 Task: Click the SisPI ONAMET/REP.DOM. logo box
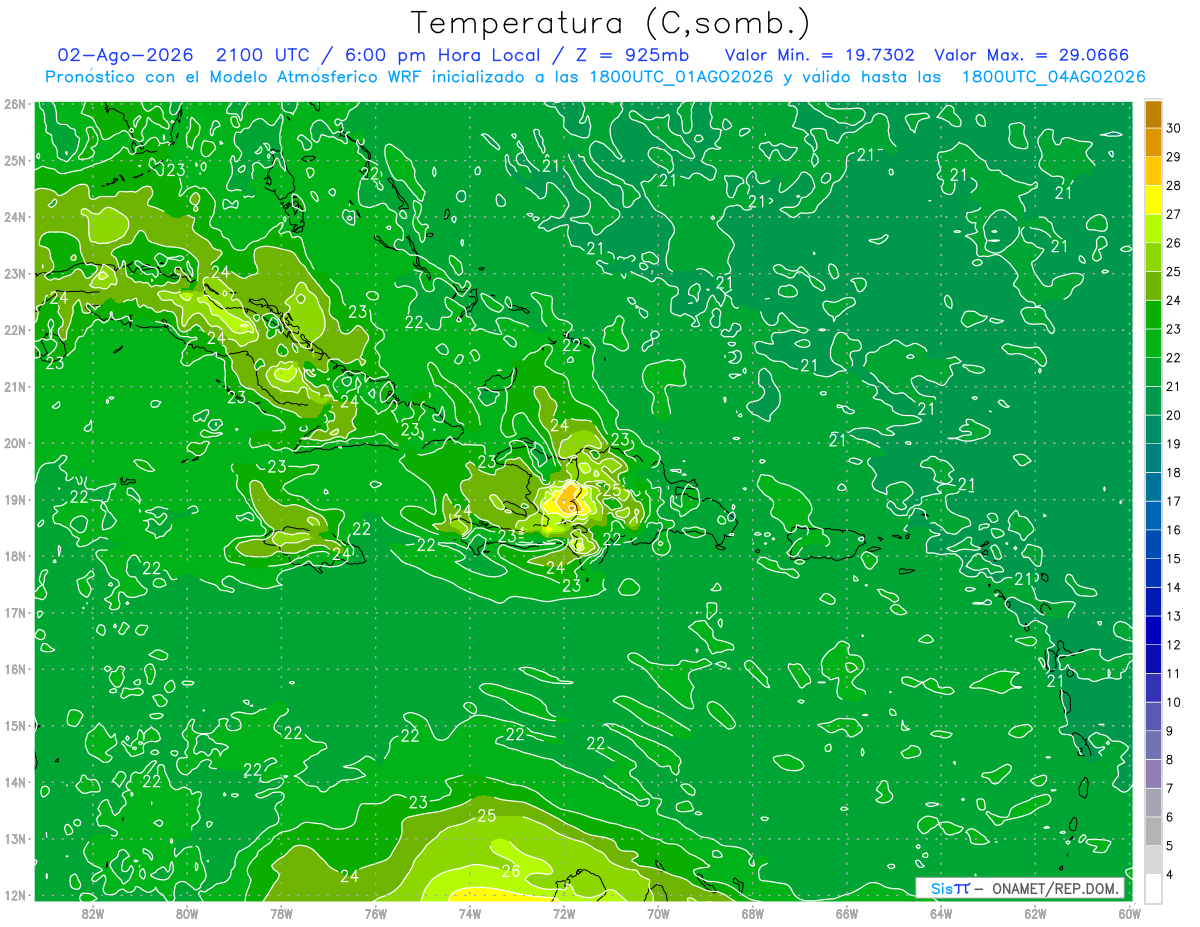click(x=1019, y=888)
